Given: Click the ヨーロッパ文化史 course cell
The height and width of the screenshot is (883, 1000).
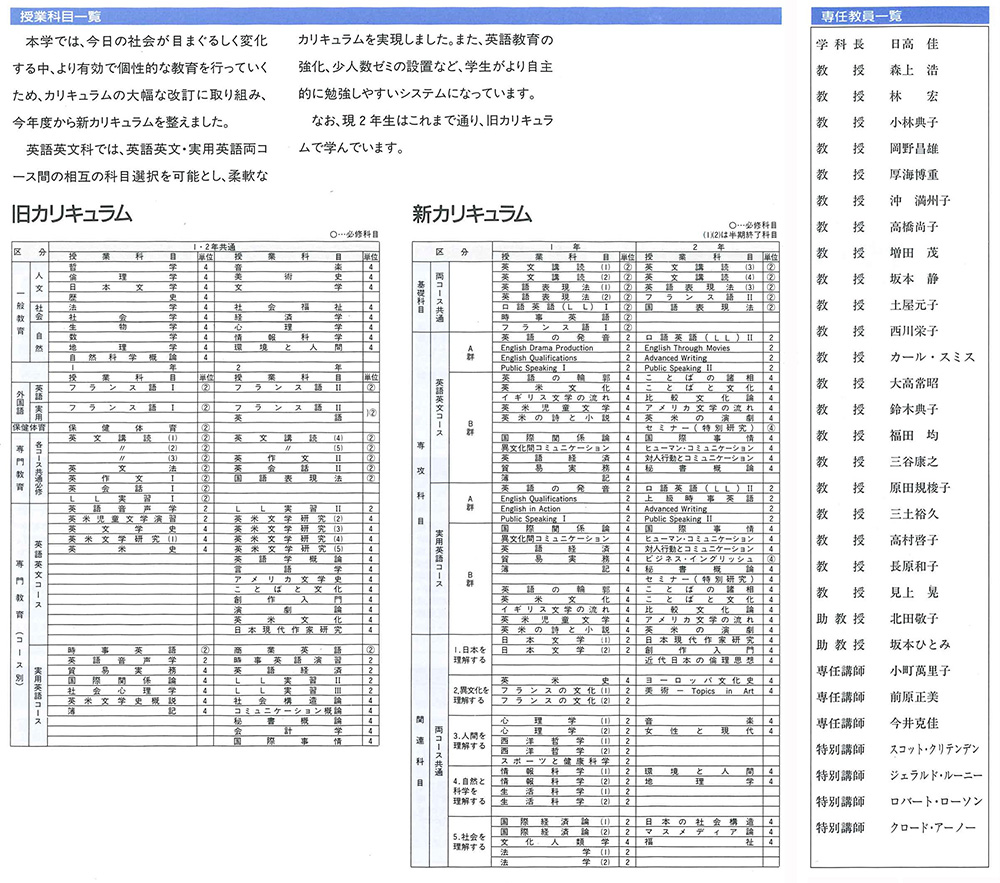Looking at the screenshot, I should [699, 681].
